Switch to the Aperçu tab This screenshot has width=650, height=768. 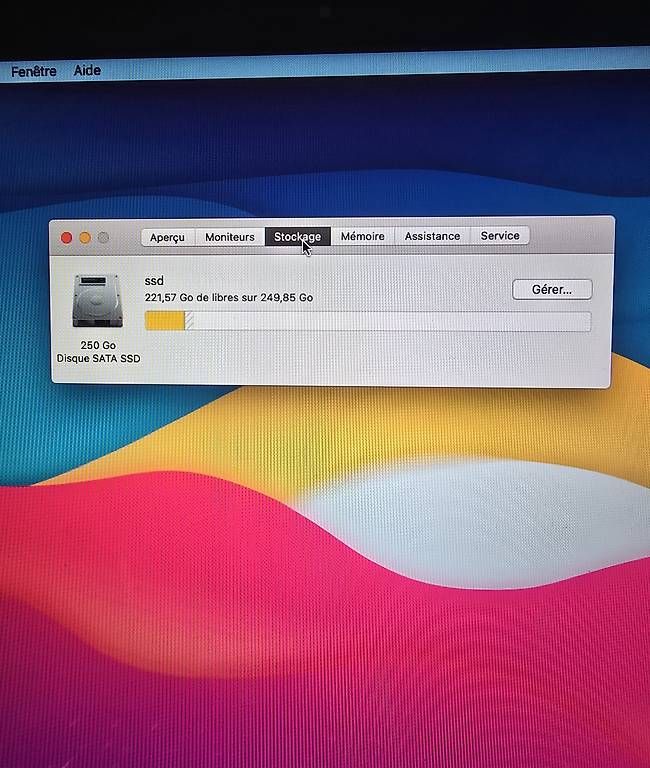click(x=168, y=238)
